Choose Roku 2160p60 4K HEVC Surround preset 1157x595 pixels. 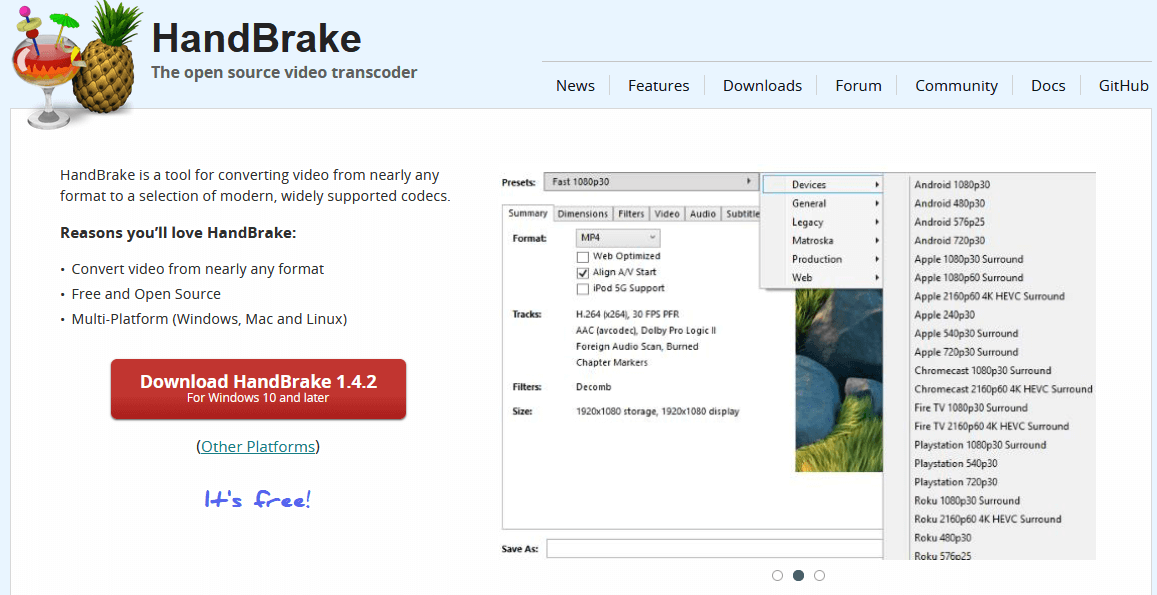tap(988, 519)
